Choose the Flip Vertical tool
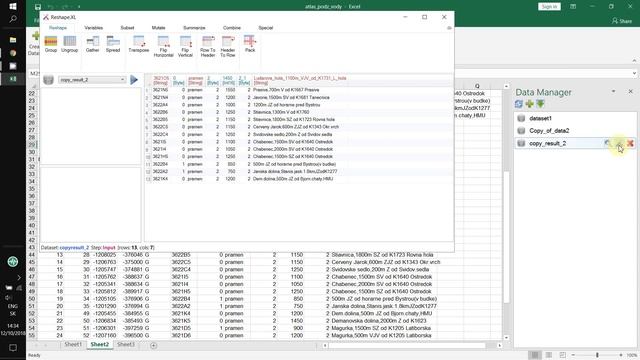This screenshot has width=640, height=360. click(x=185, y=46)
